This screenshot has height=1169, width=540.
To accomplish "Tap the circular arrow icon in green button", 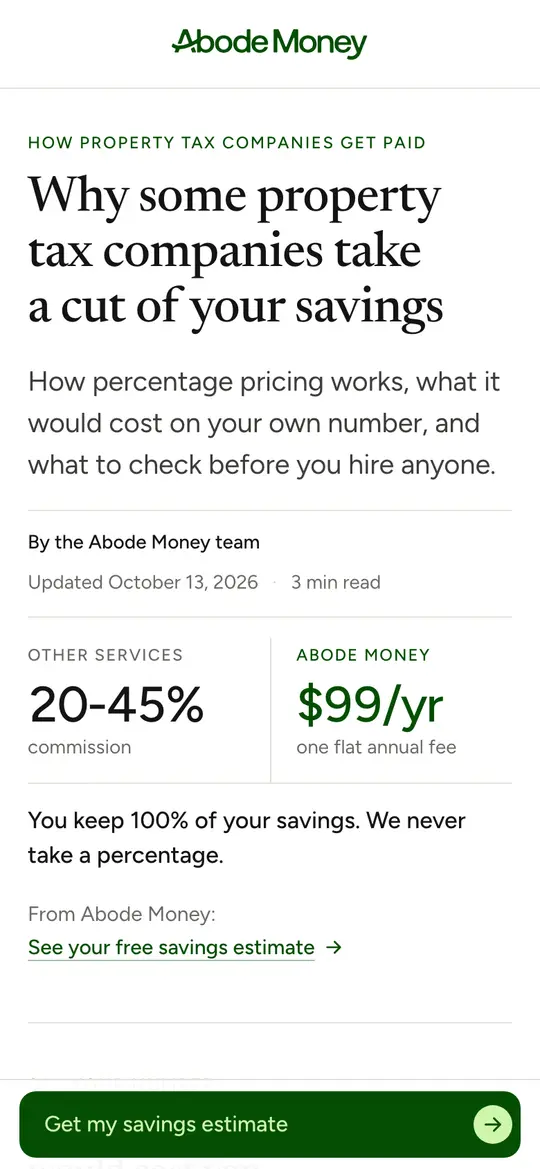I will point(492,1124).
